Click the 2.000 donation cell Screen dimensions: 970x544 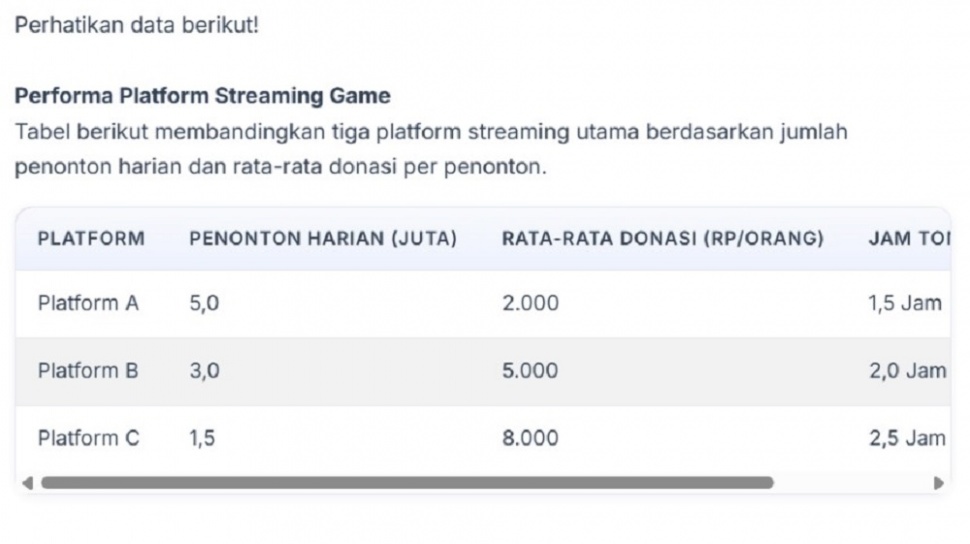pyautogui.click(x=530, y=303)
